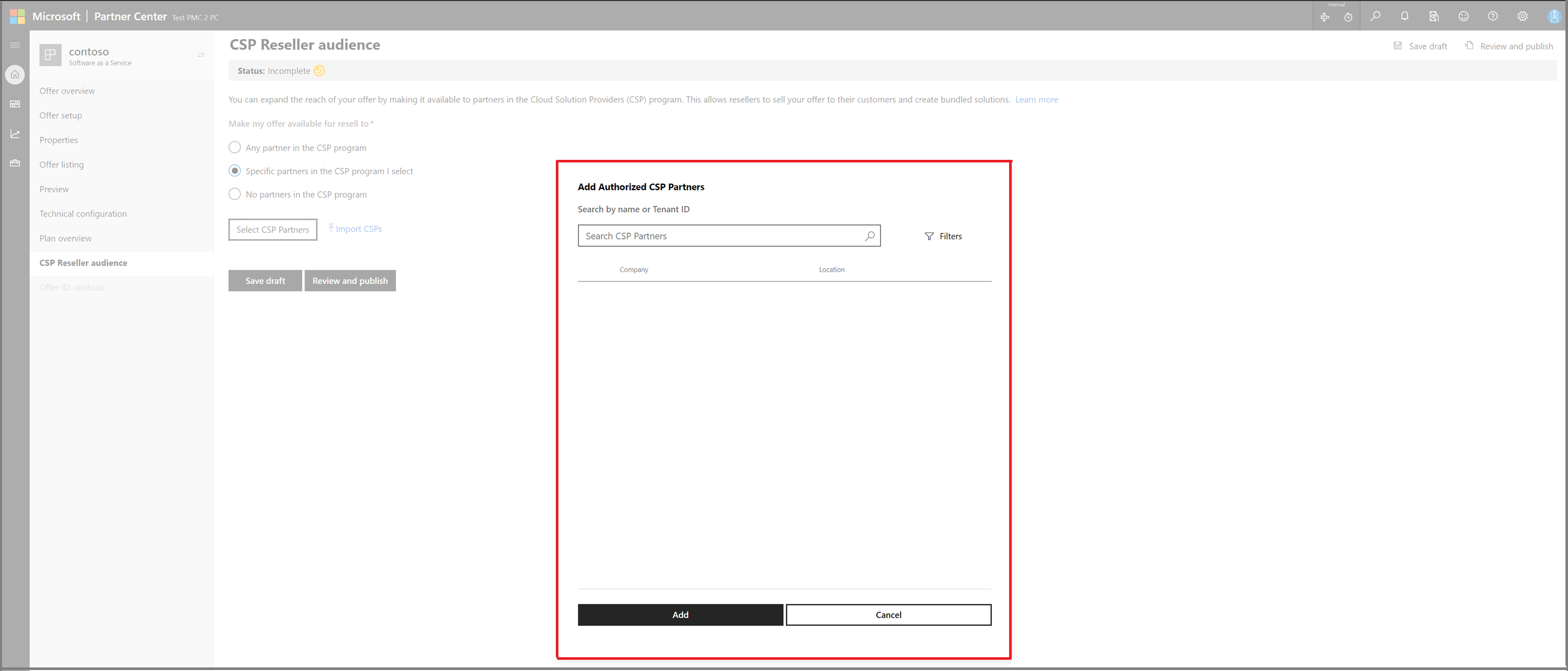The width and height of the screenshot is (1568, 671).
Task: Click the Import CSPs upload icon
Action: pos(331,228)
